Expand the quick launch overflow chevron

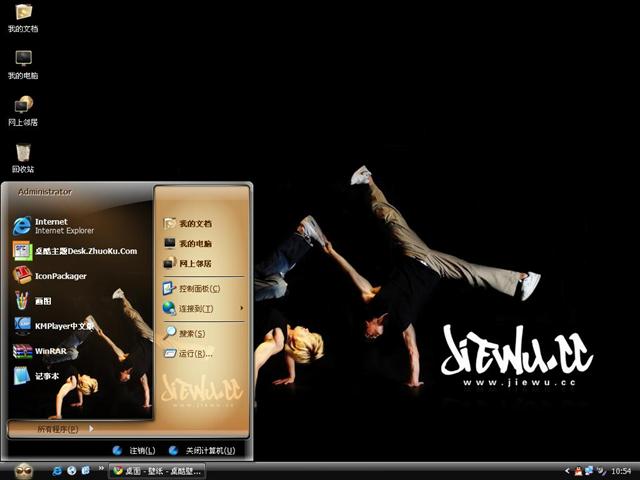point(101,470)
